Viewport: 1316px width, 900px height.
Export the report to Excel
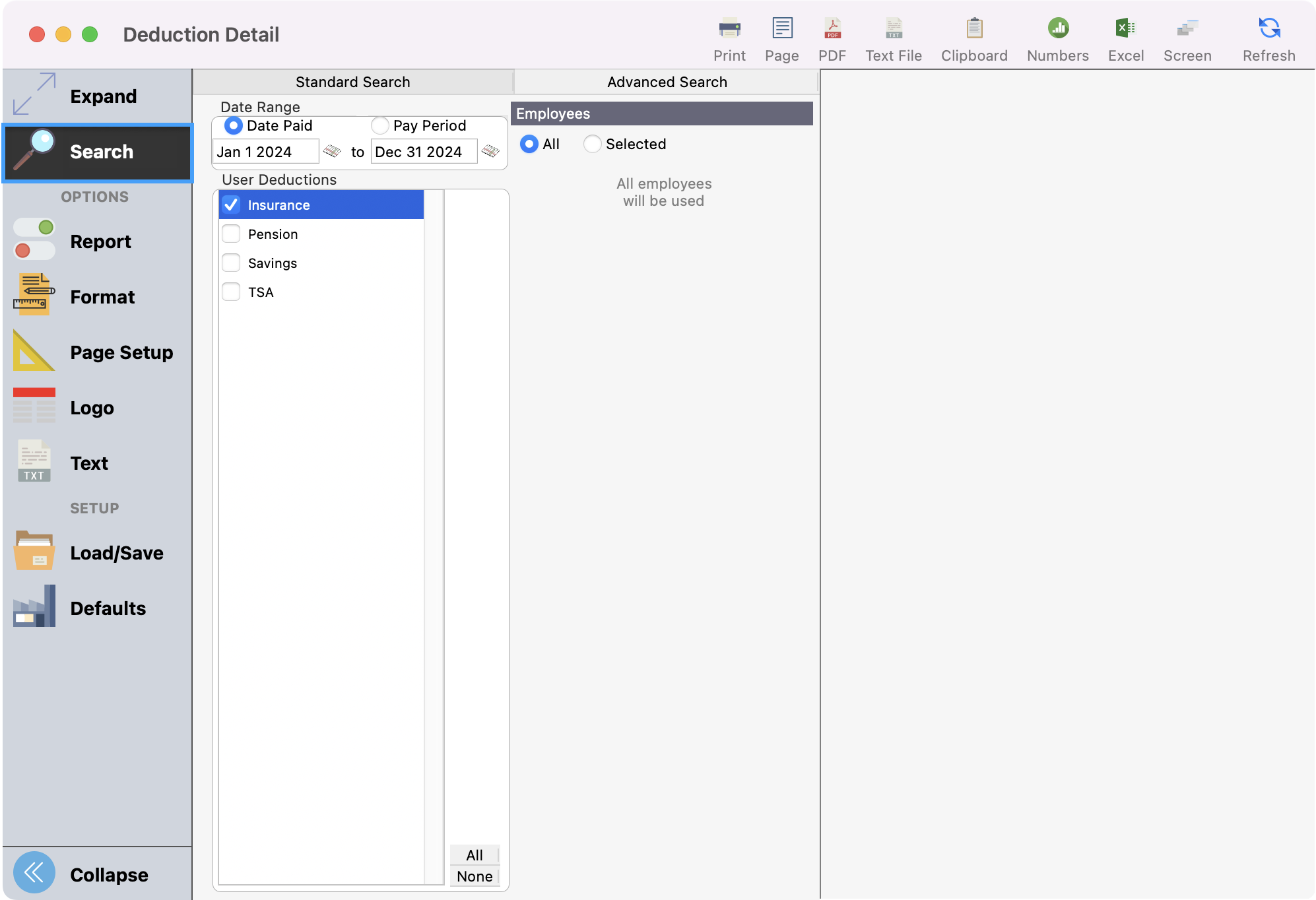pos(1125,36)
